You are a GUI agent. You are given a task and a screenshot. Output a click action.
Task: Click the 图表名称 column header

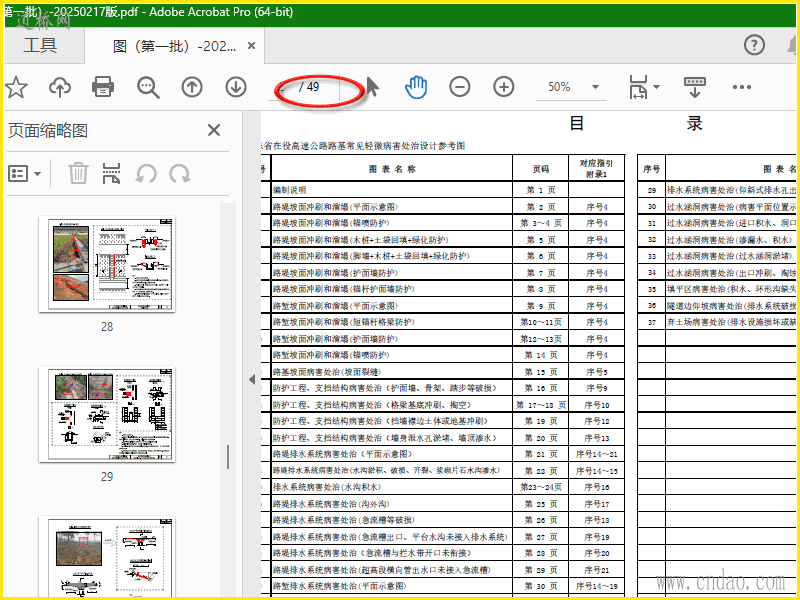pyautogui.click(x=392, y=169)
